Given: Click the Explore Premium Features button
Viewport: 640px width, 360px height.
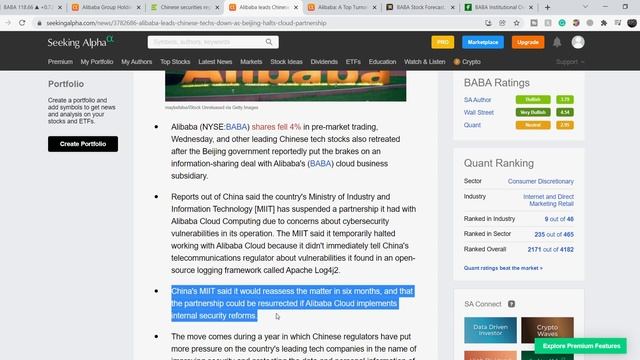Looking at the screenshot, I should pos(582,346).
